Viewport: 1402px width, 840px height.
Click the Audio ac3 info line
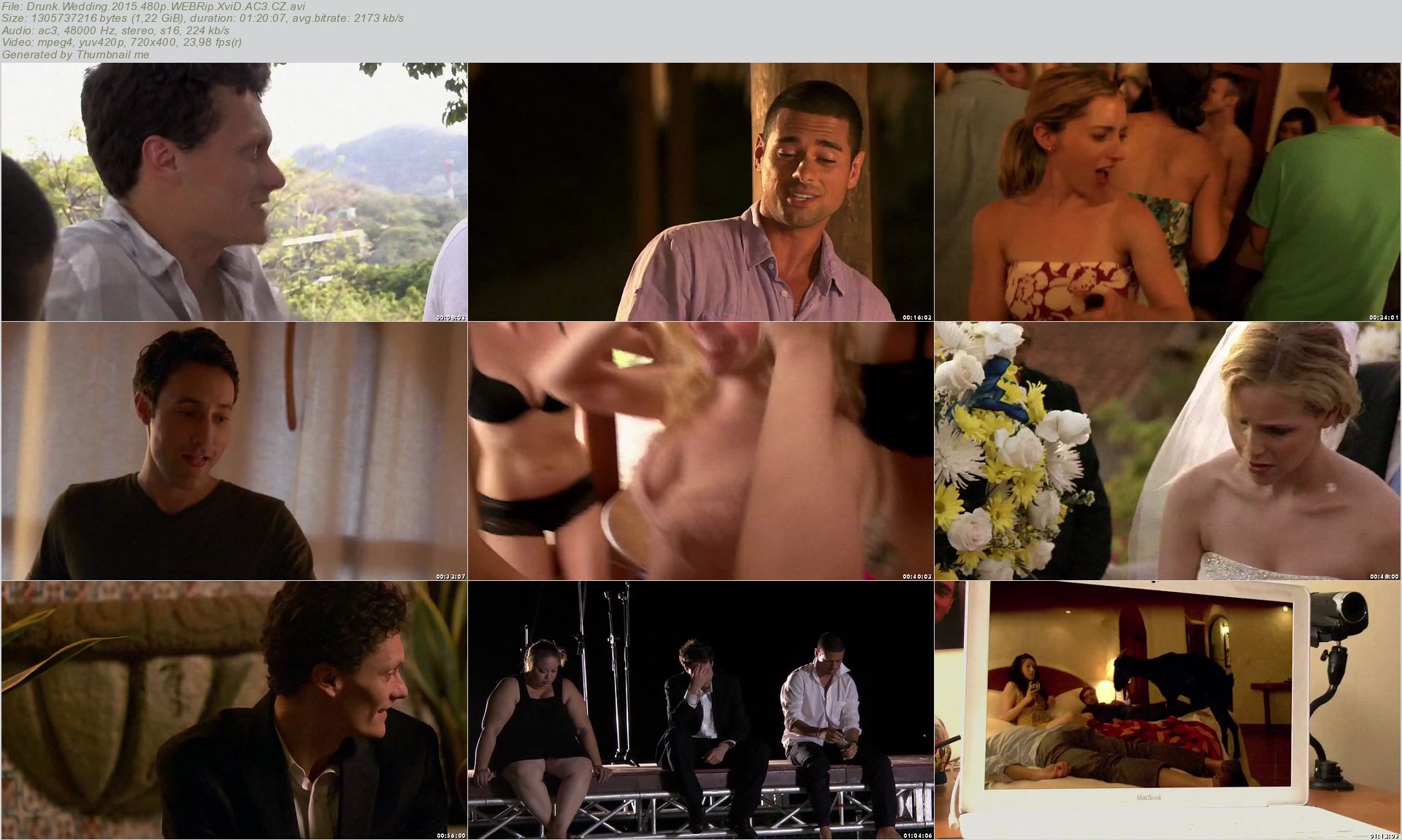(x=115, y=30)
